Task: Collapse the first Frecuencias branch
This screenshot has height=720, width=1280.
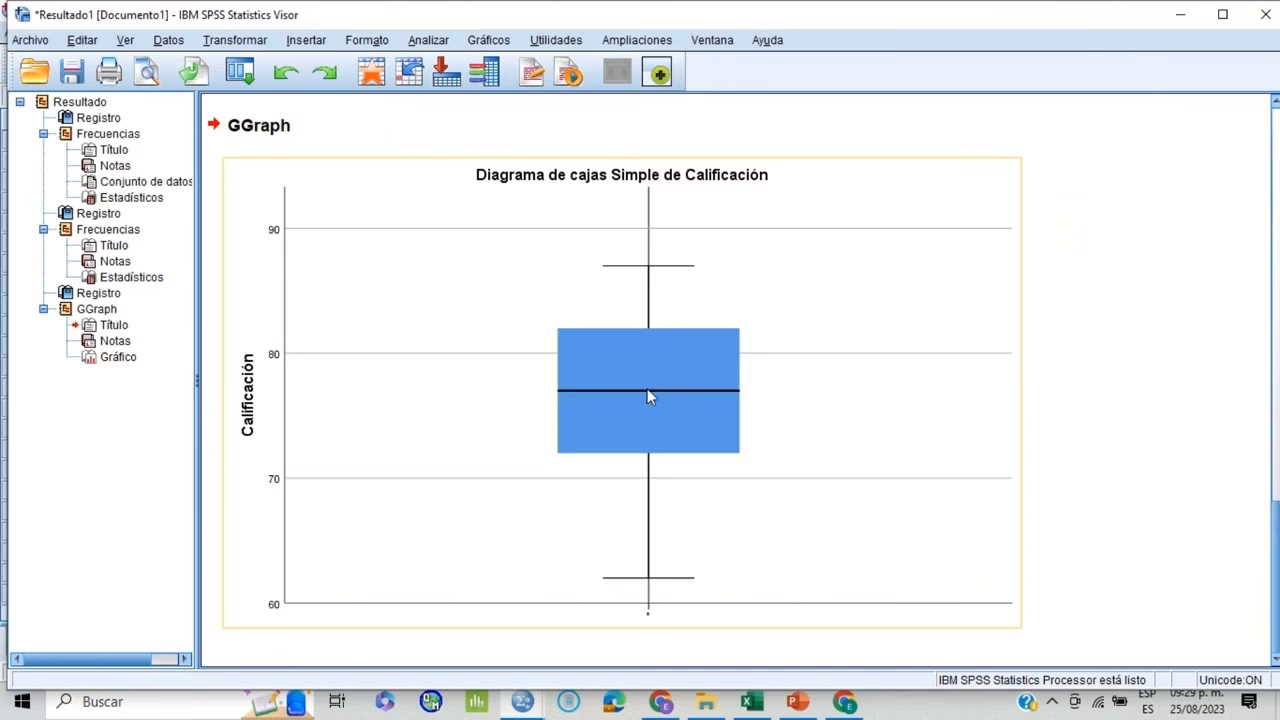Action: coord(44,133)
